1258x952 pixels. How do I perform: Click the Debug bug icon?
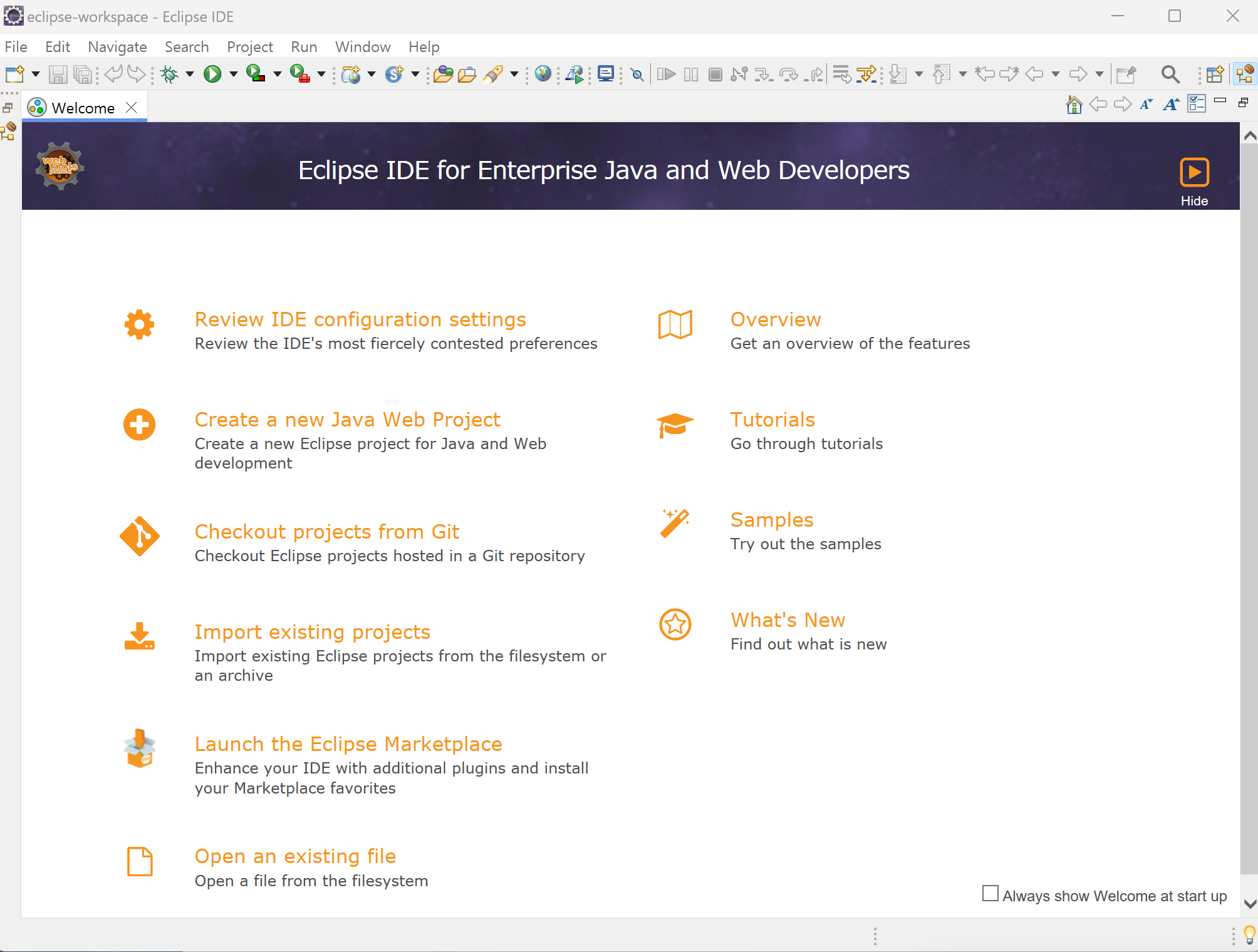[169, 75]
